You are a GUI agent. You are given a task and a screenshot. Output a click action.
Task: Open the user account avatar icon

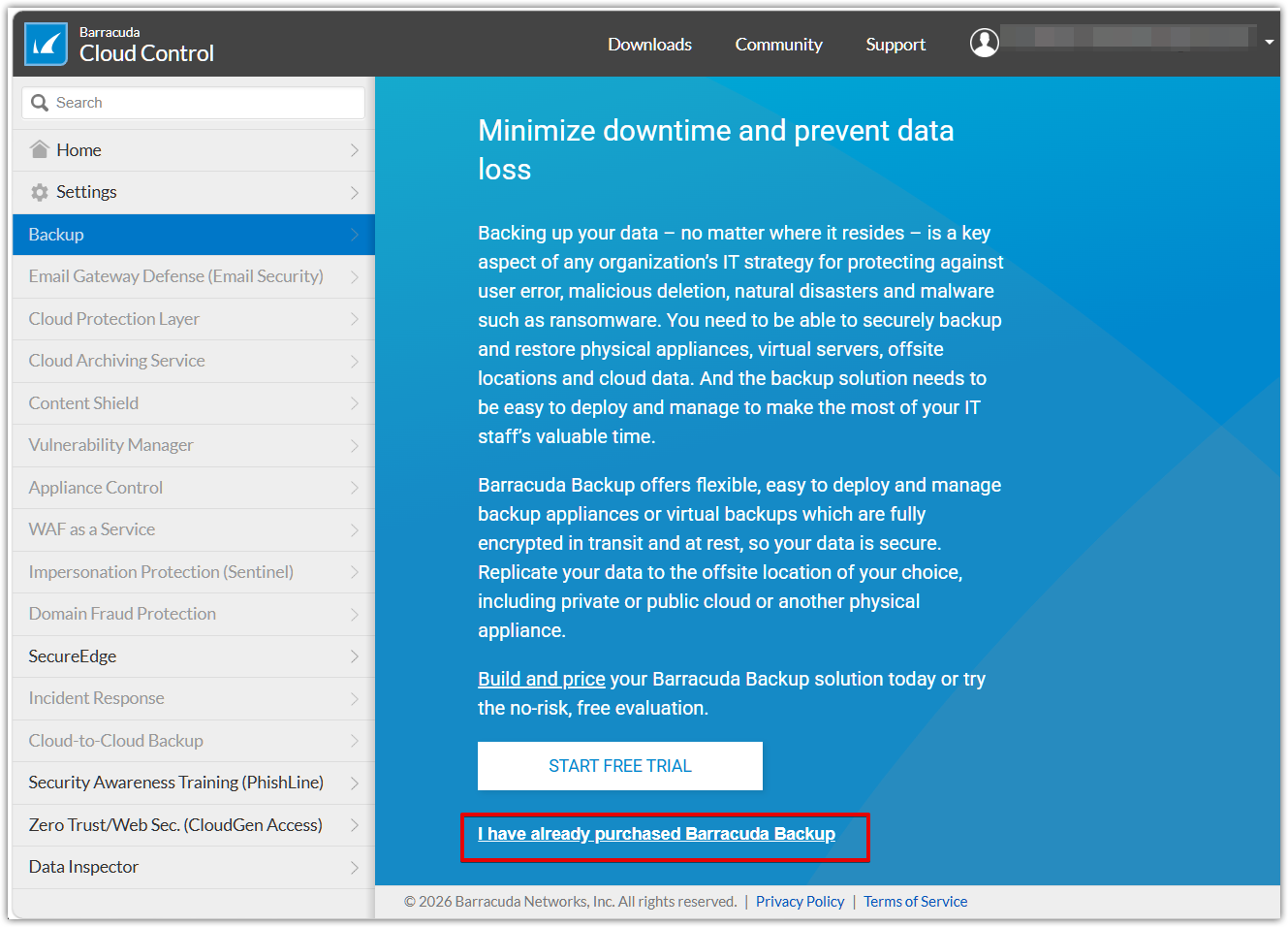pyautogui.click(x=984, y=43)
